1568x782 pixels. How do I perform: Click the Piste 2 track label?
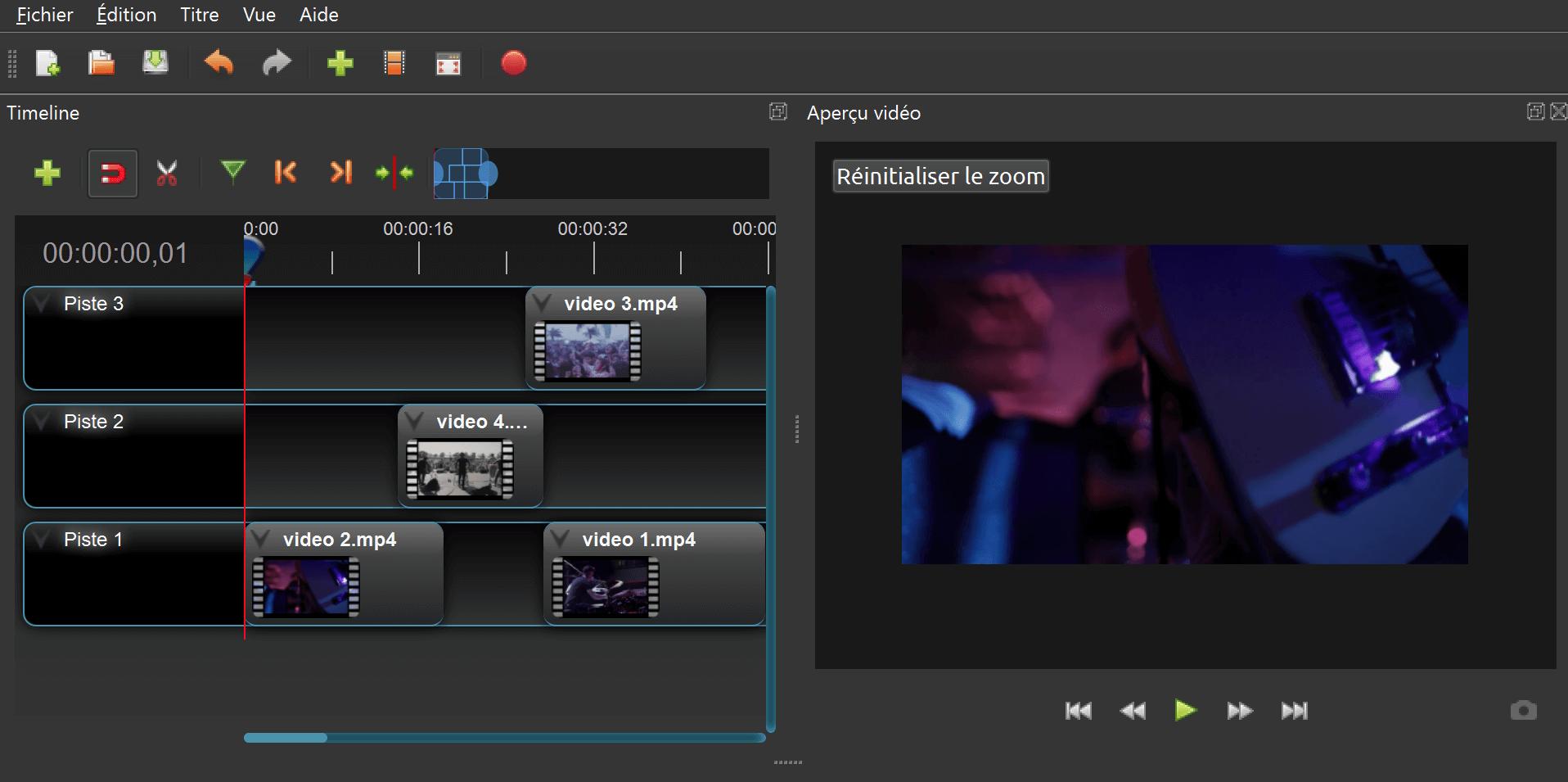click(x=93, y=422)
